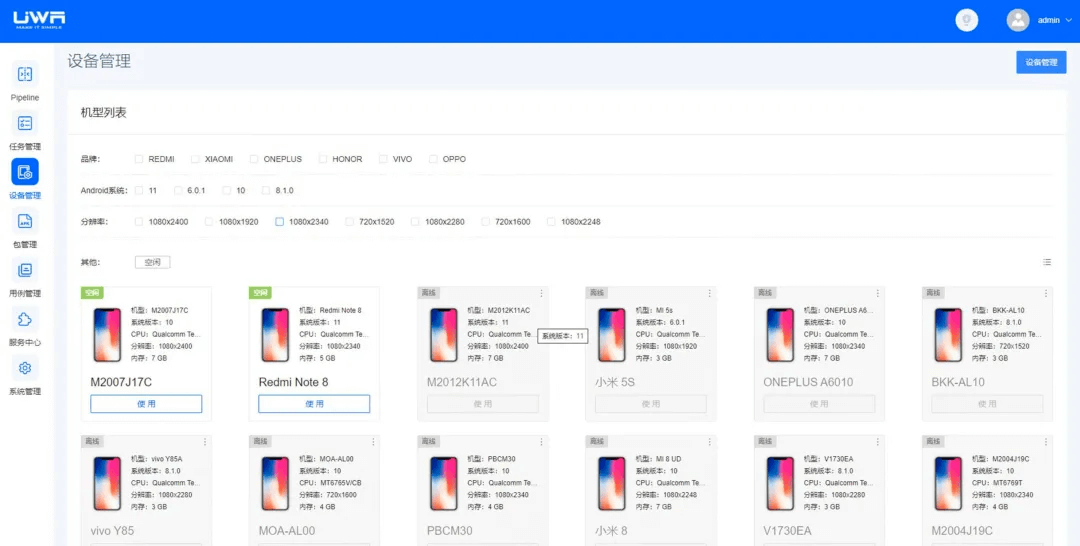Click the lightbulb icon in header
Viewport: 1080px width, 546px height.
tap(966, 20)
